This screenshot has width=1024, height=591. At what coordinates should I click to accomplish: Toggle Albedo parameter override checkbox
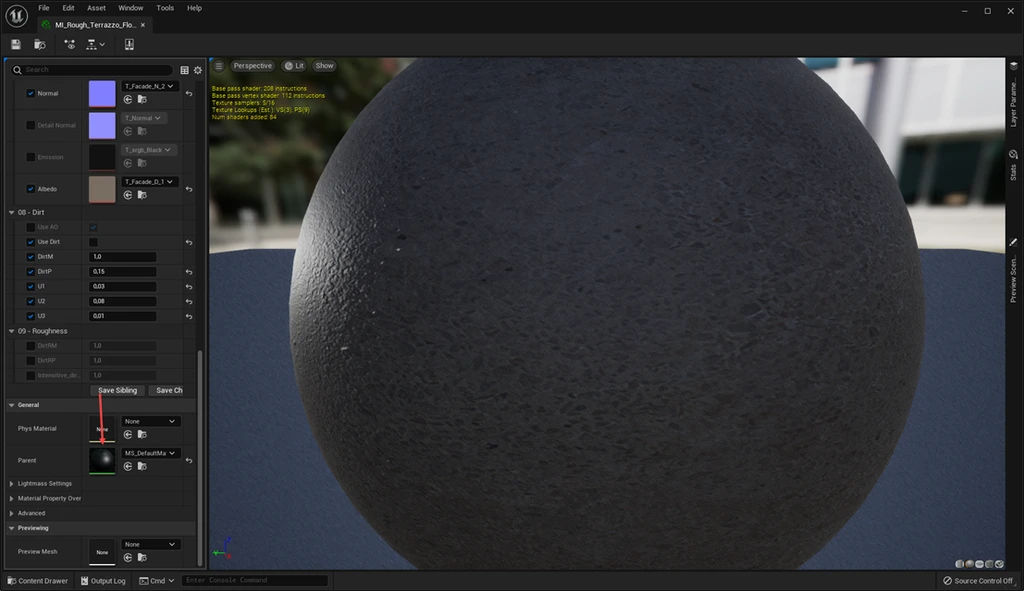(31, 189)
